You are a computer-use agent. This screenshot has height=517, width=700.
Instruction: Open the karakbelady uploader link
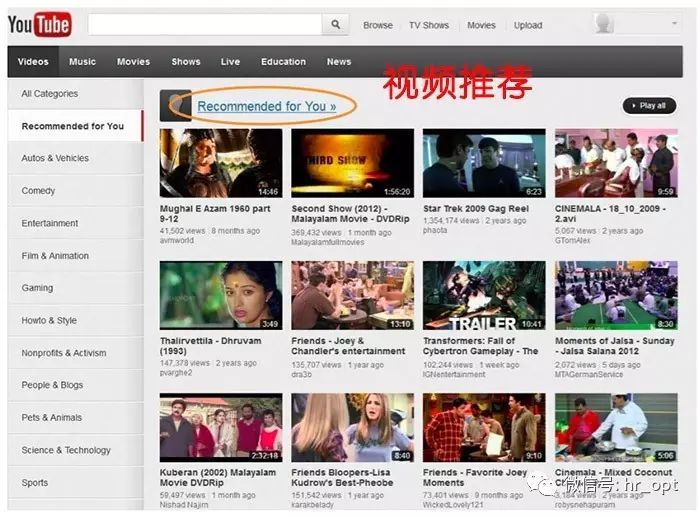312,504
